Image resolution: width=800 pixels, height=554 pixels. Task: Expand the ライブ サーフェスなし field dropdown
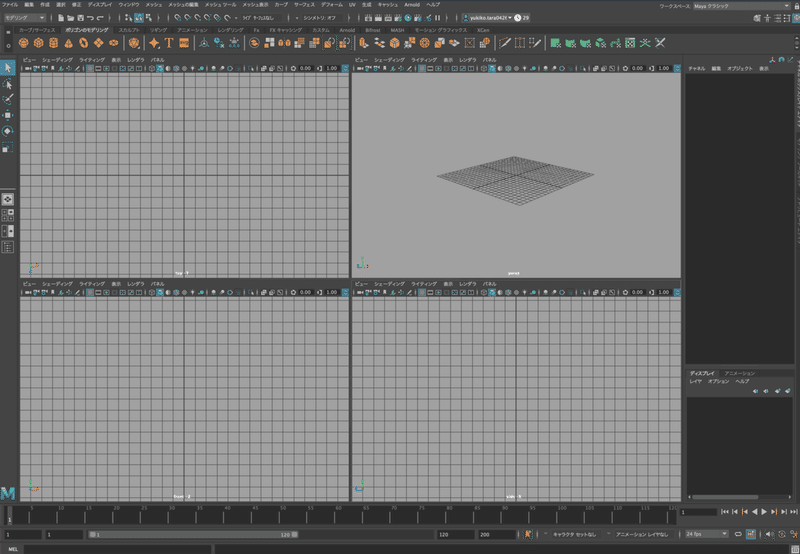click(x=236, y=18)
